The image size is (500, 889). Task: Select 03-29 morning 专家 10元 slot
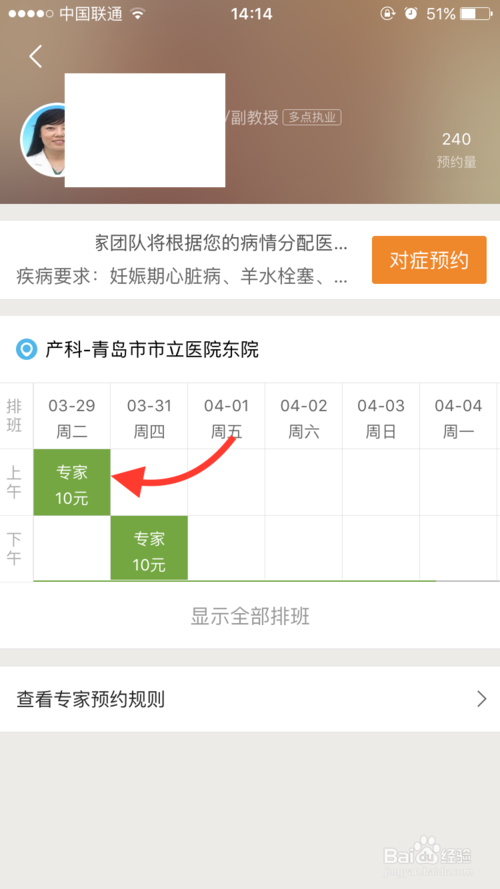(72, 482)
